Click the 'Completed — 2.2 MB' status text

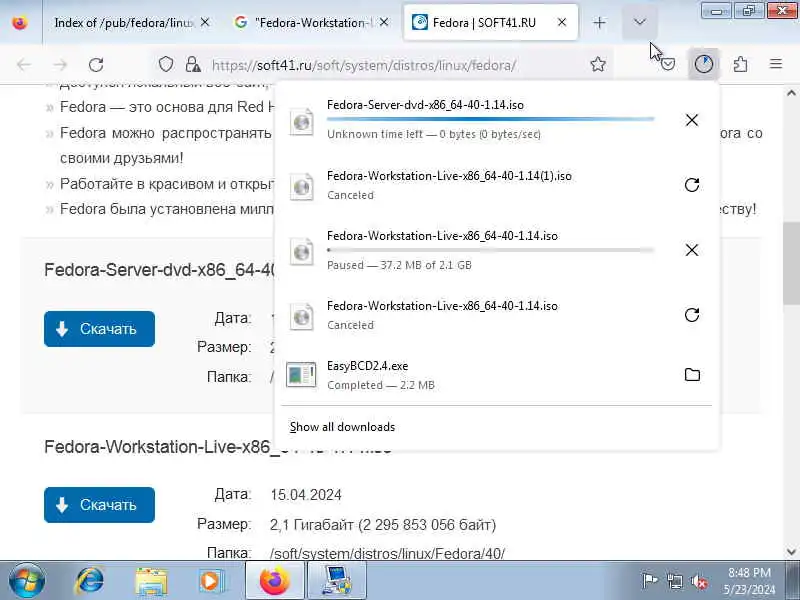tap(381, 386)
